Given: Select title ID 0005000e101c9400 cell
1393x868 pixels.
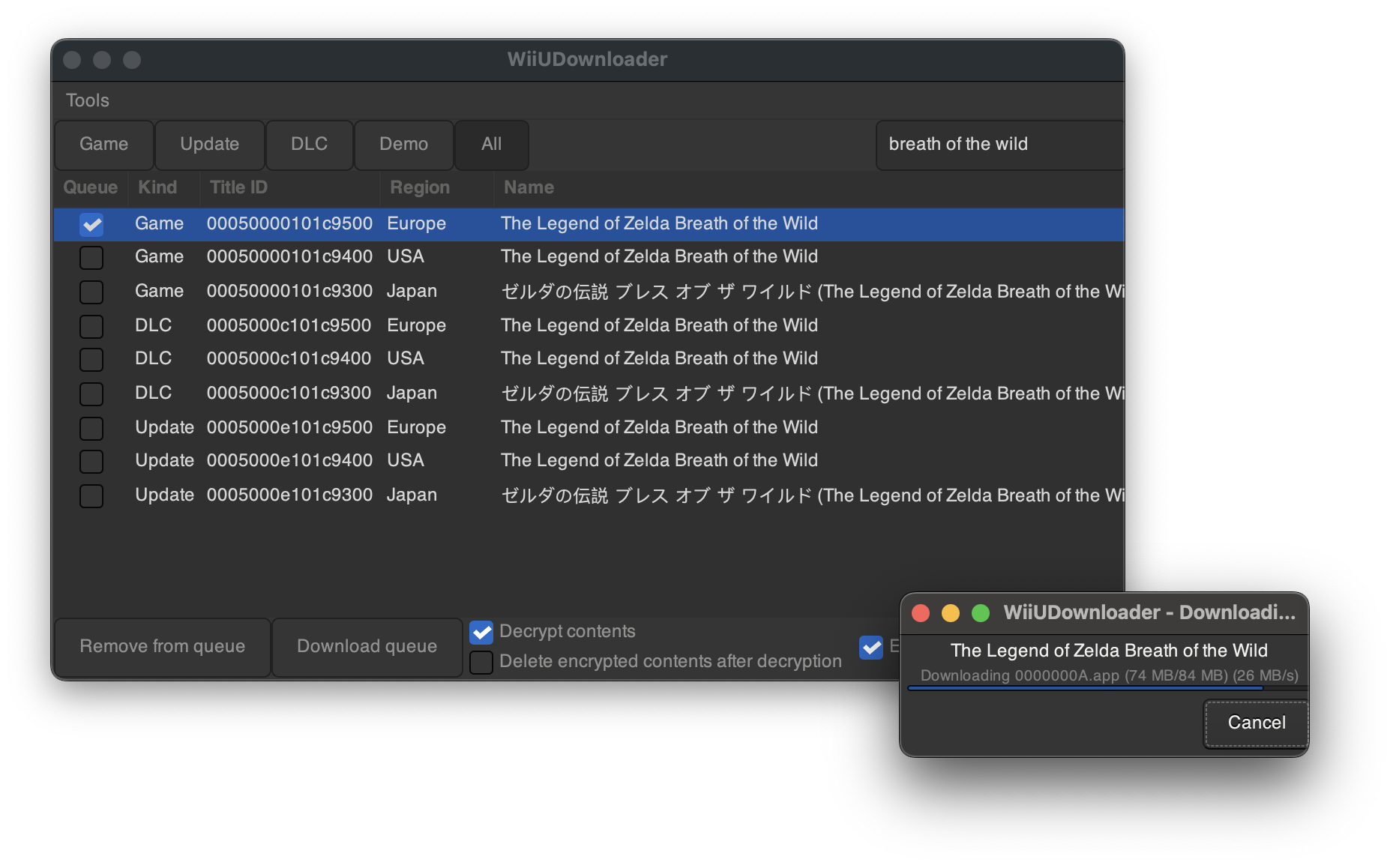Looking at the screenshot, I should coord(289,460).
